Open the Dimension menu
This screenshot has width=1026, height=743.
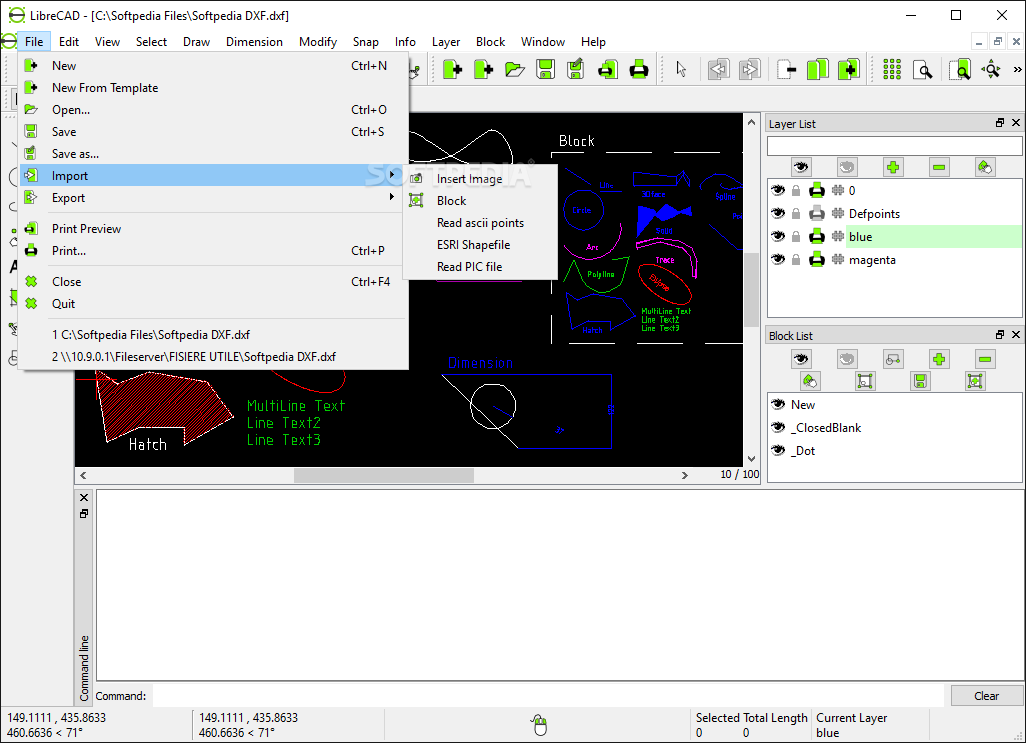(255, 42)
